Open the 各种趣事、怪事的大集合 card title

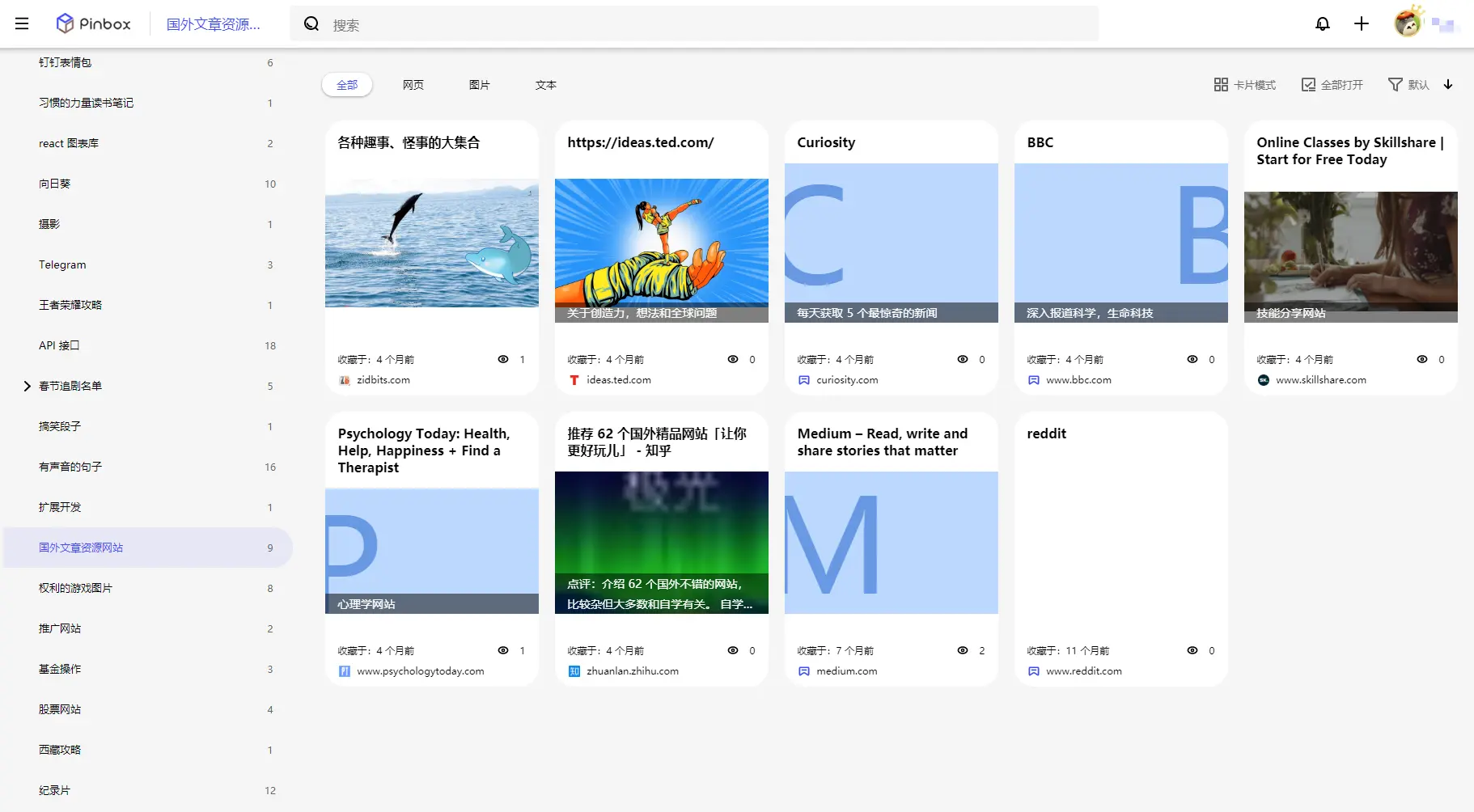point(409,142)
